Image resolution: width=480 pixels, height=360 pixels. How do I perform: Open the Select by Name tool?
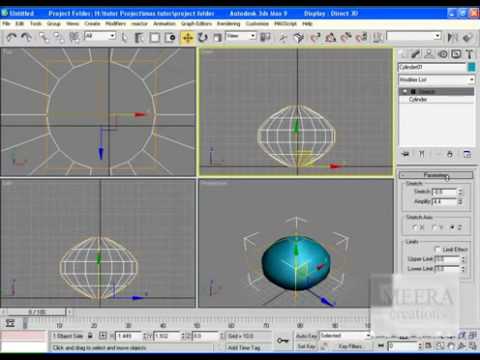[139, 37]
